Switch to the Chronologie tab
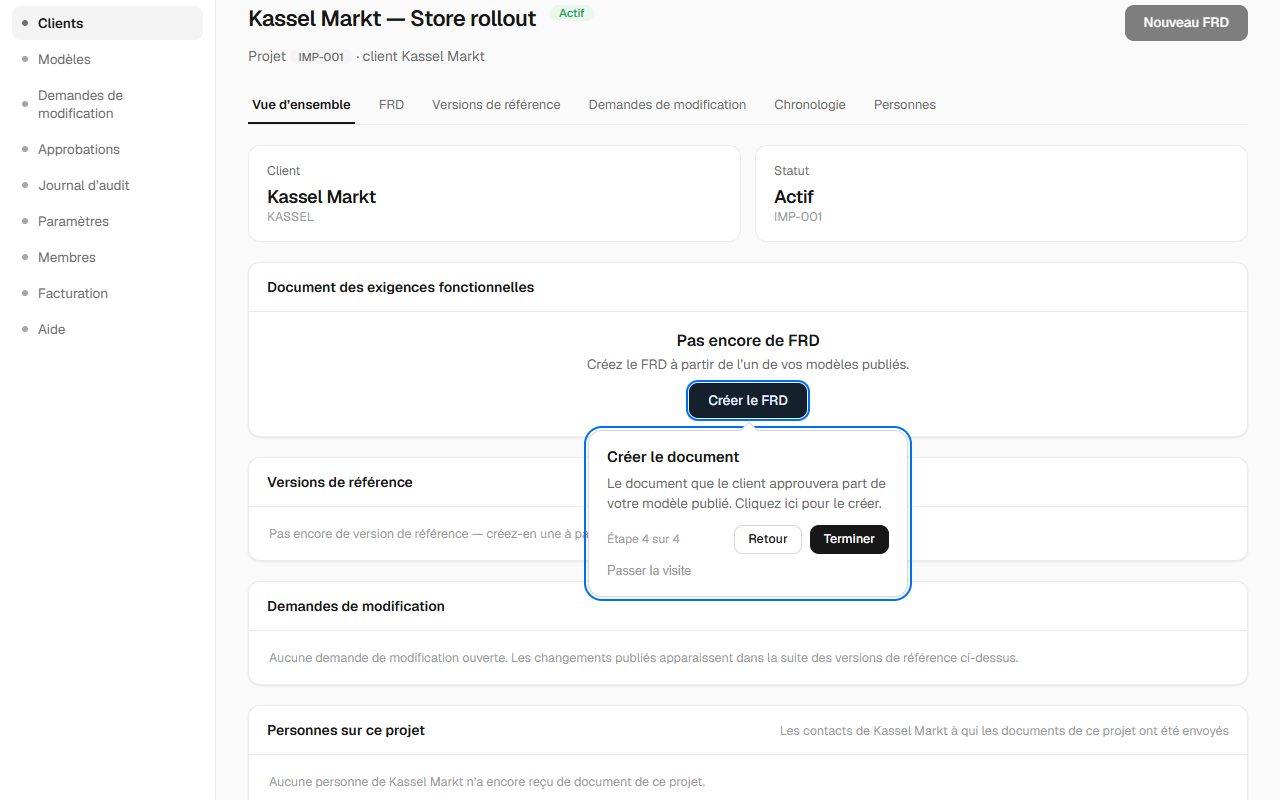The image size is (1280, 800). click(x=810, y=104)
